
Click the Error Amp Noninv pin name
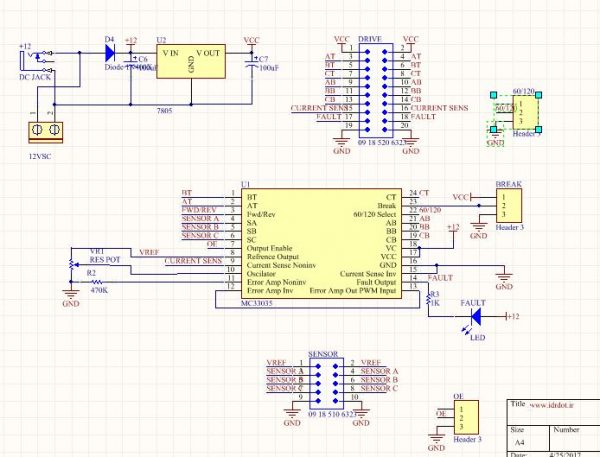(277, 282)
